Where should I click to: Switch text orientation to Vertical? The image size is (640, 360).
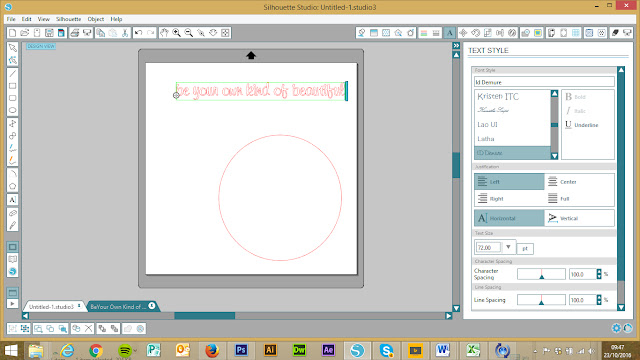click(x=579, y=218)
